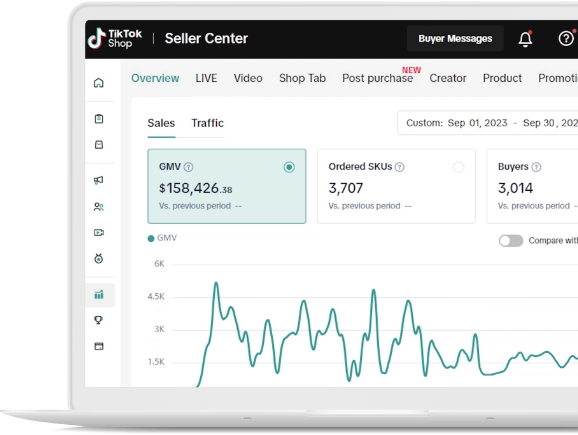Click the 1.5K axis label
The height and width of the screenshot is (435, 578).
[156, 362]
